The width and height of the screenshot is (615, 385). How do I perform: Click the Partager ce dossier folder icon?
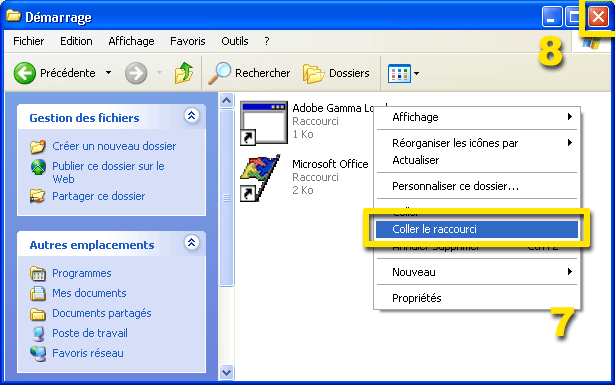click(x=38, y=196)
